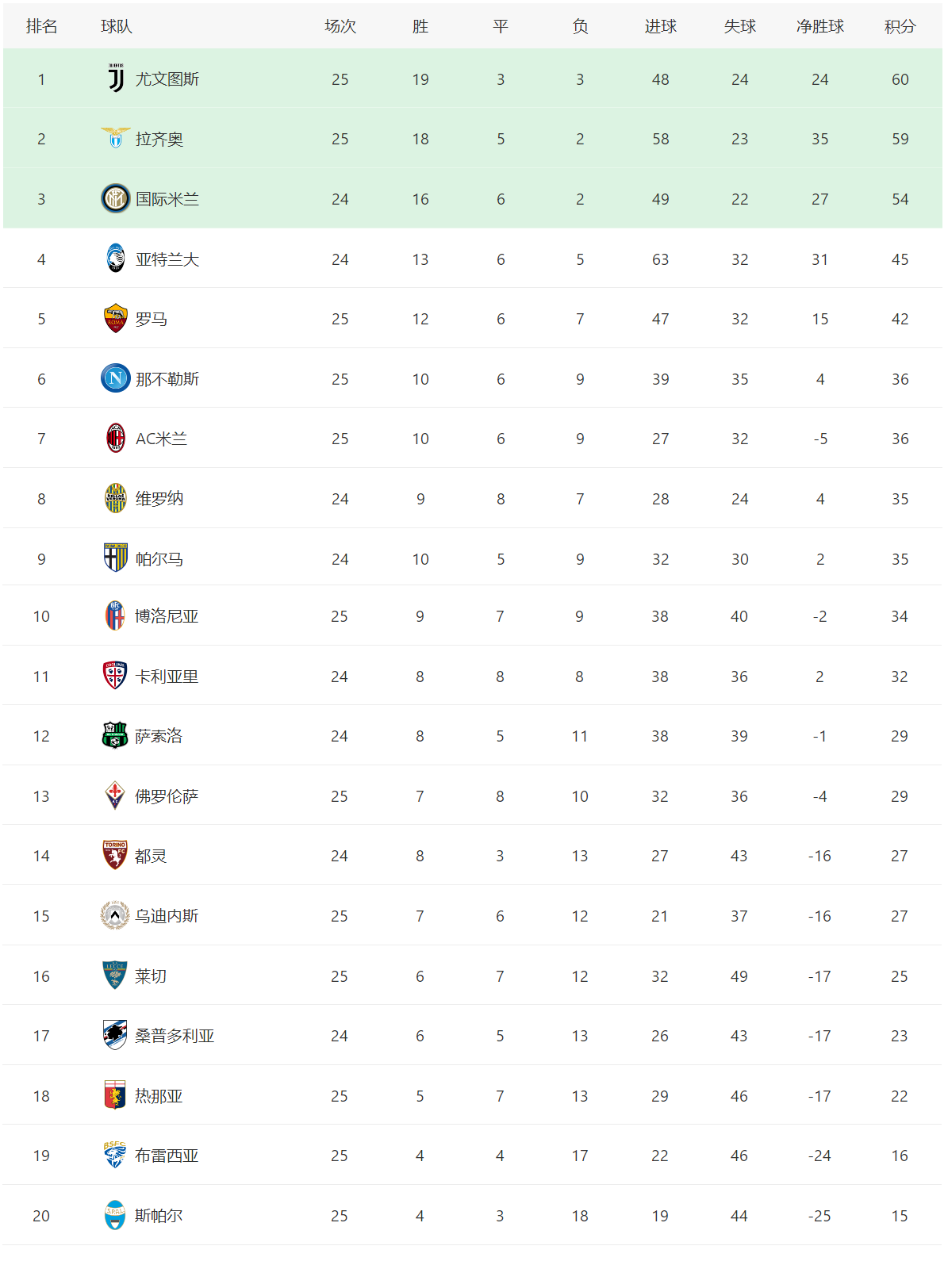Click the AC Milan (AC米兰) crest icon

pos(116,439)
